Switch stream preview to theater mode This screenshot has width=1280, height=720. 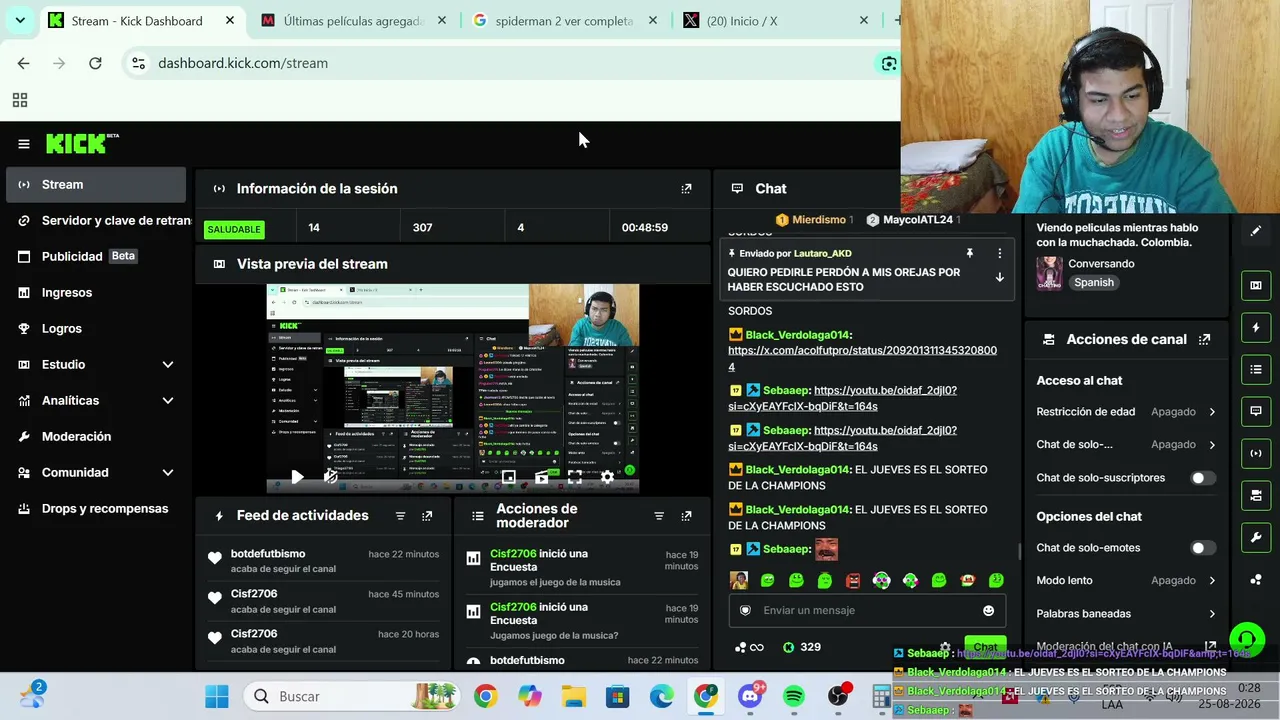pos(541,477)
